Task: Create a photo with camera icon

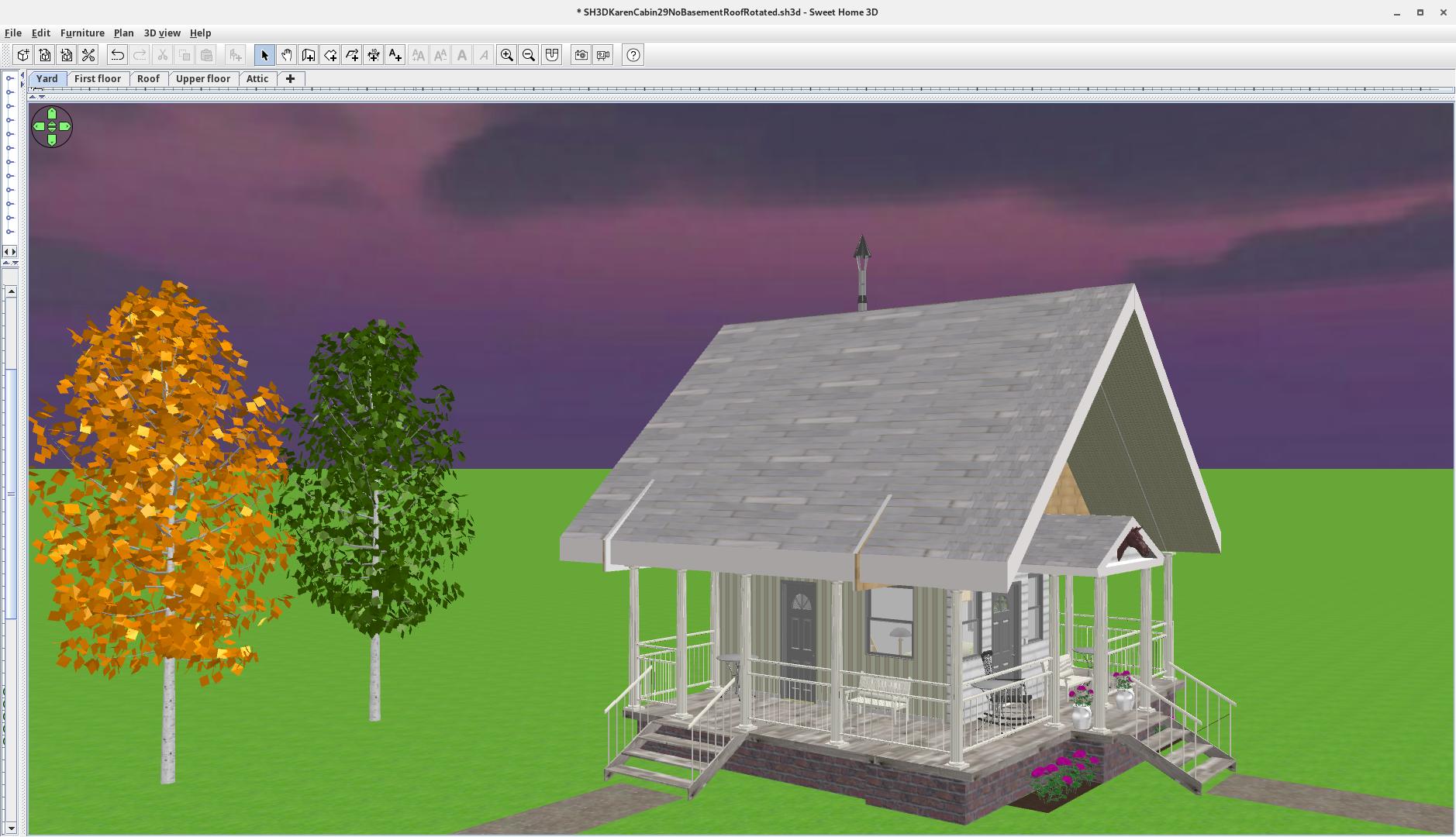Action: click(x=581, y=55)
